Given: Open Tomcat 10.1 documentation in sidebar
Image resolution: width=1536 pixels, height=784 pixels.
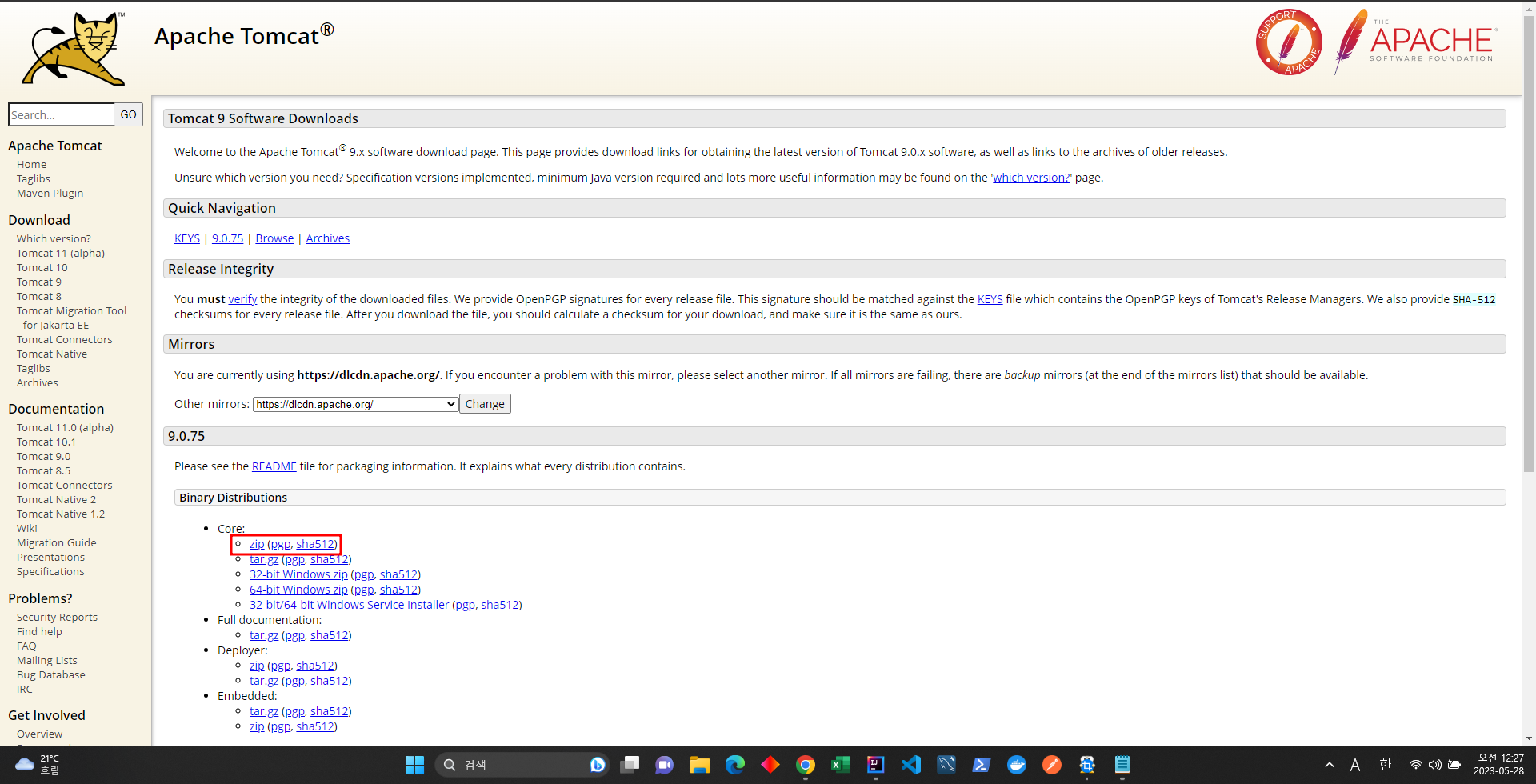Looking at the screenshot, I should 46,442.
